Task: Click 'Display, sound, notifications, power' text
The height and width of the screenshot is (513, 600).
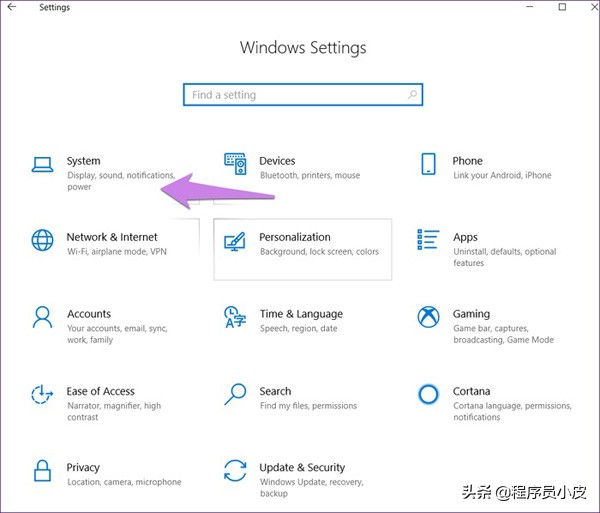Action: (x=121, y=181)
